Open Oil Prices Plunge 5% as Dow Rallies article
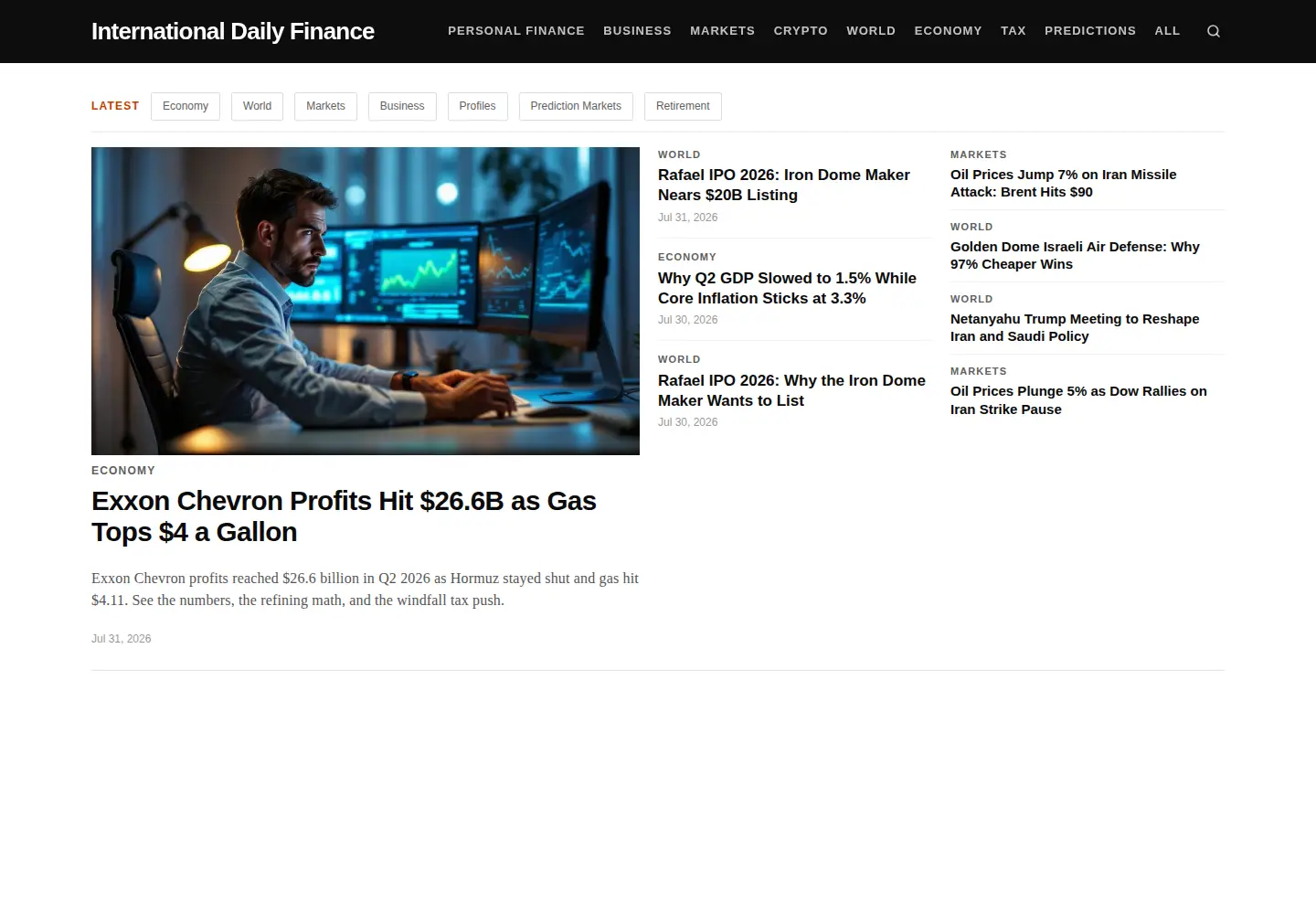 (x=1078, y=400)
